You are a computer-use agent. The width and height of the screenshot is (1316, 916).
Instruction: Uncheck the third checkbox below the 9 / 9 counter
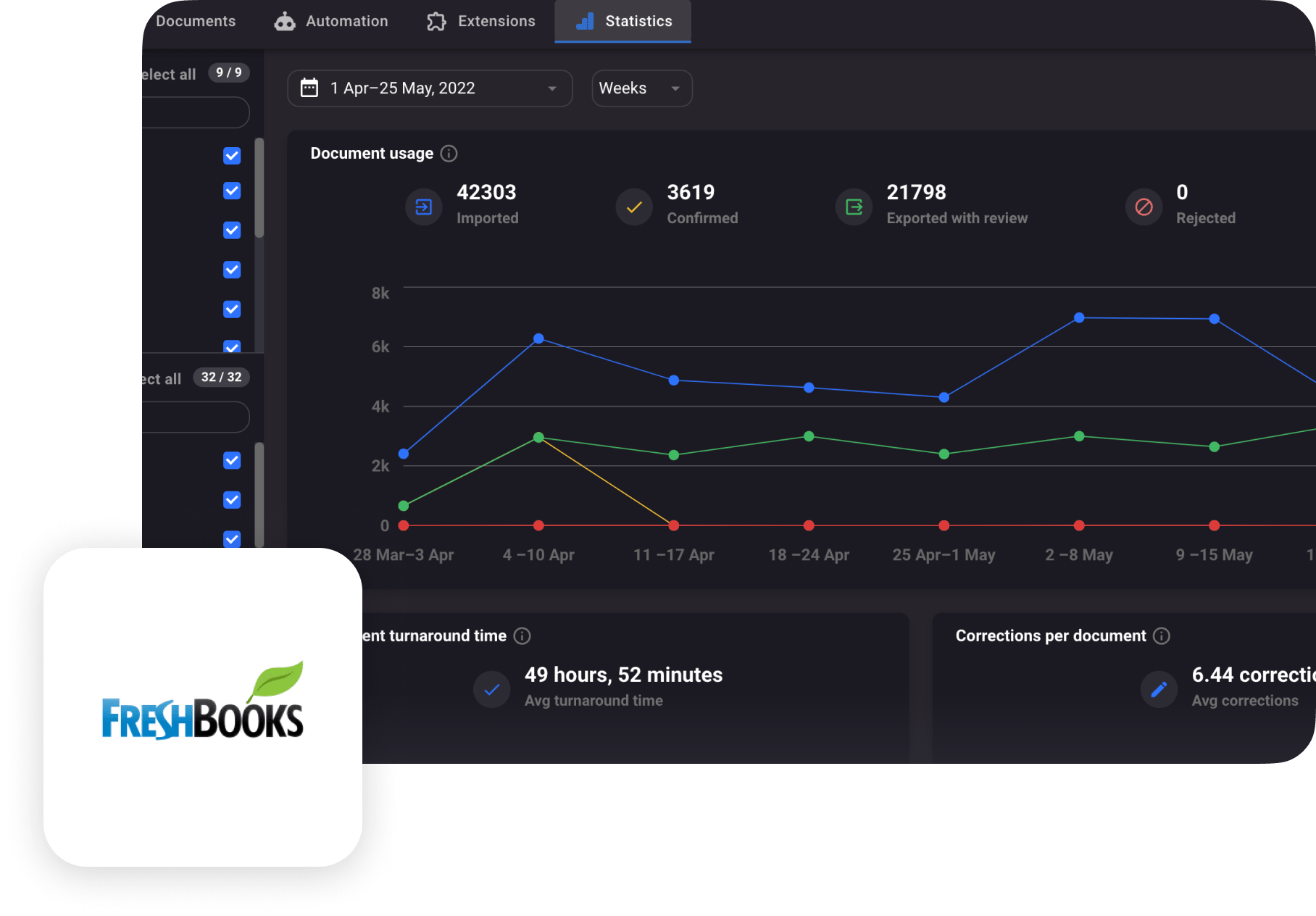click(x=232, y=230)
